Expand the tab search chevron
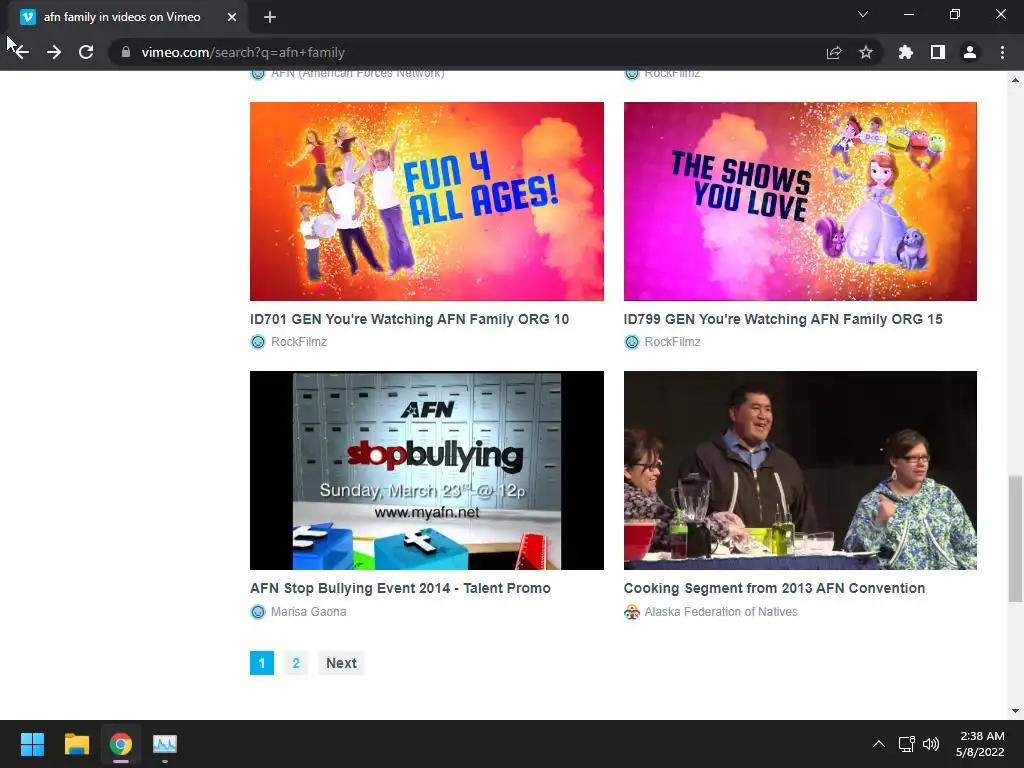The width and height of the screenshot is (1024, 768). (x=863, y=14)
